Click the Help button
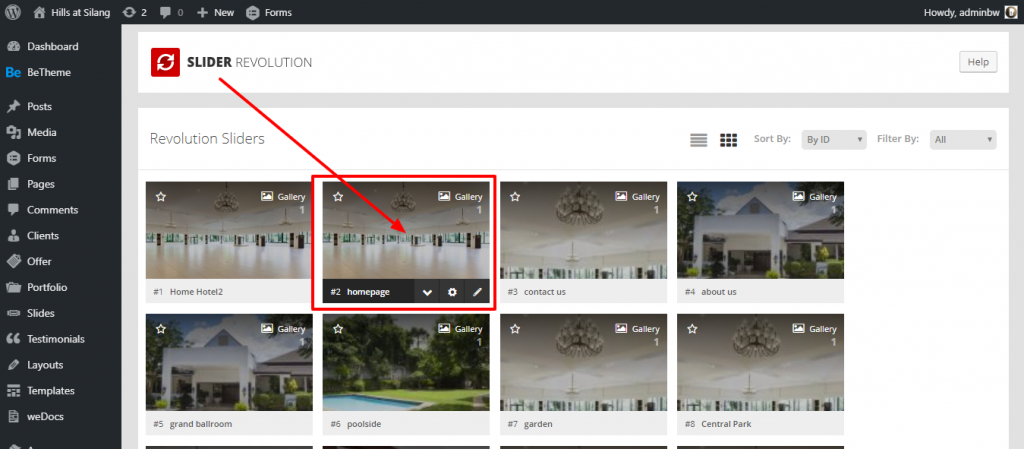Image resolution: width=1024 pixels, height=449 pixels. tap(978, 62)
